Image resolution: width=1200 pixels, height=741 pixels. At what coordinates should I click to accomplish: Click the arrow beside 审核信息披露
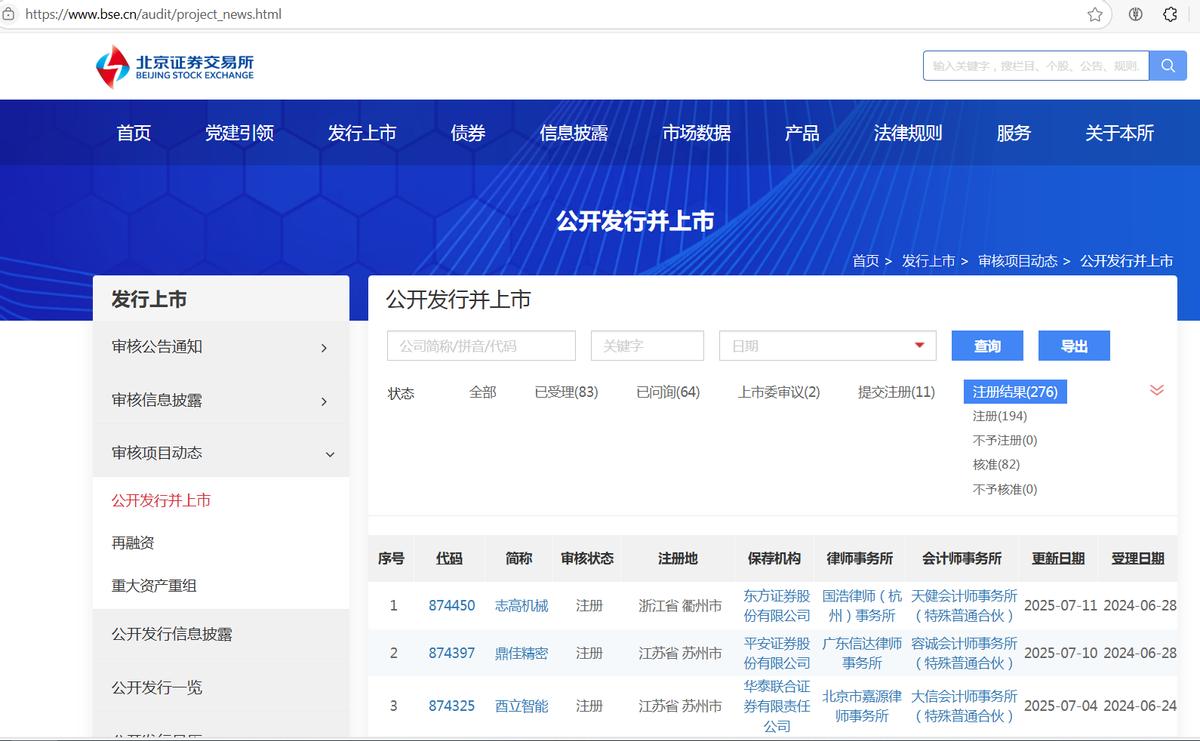pos(323,399)
